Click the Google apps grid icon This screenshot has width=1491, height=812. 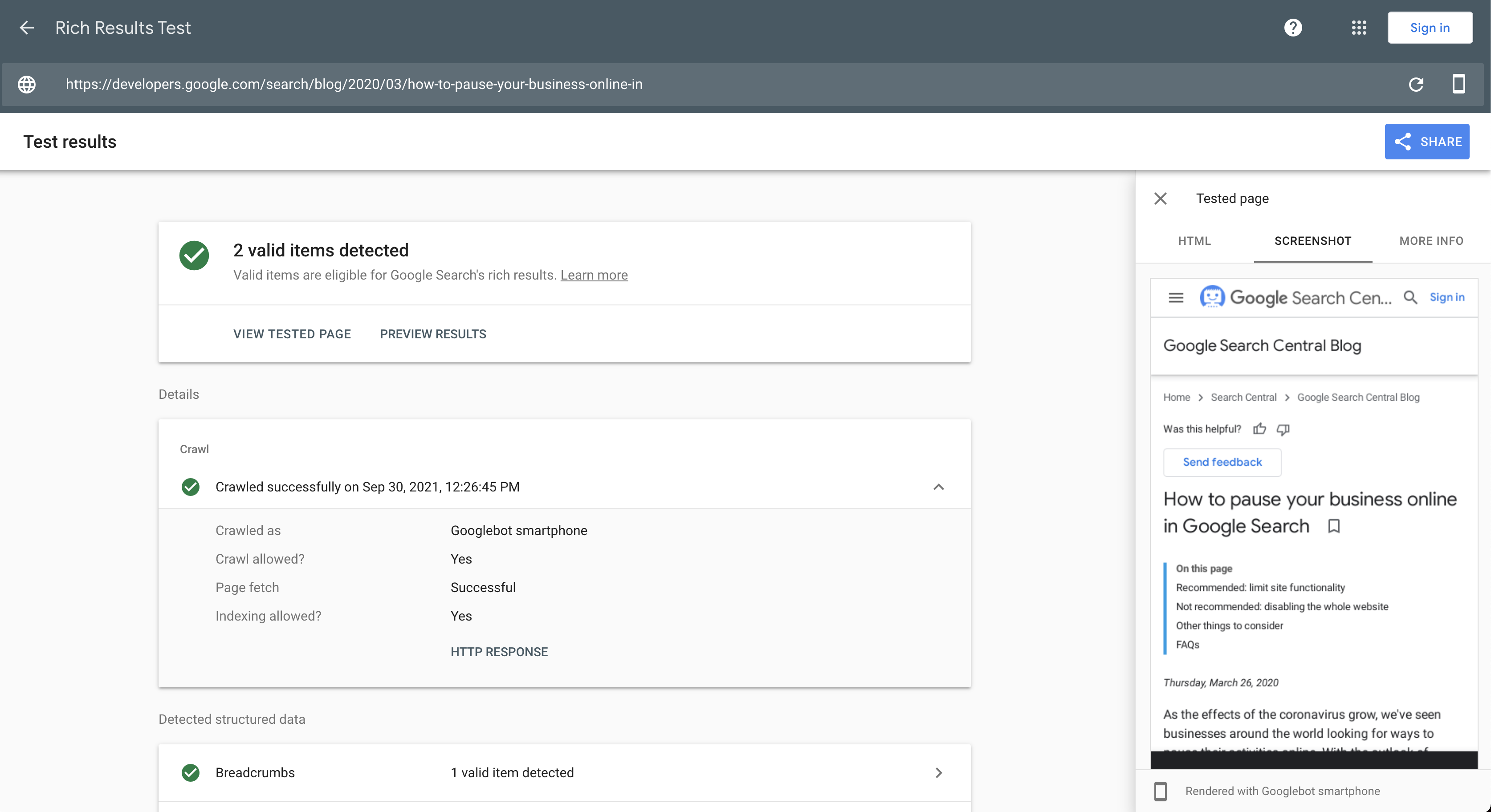[1358, 27]
